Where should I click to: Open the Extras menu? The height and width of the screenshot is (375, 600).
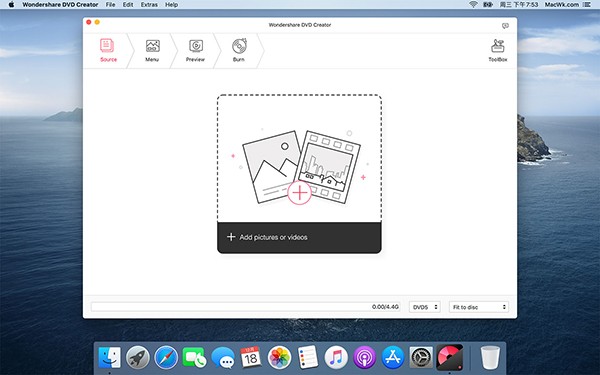pos(149,5)
